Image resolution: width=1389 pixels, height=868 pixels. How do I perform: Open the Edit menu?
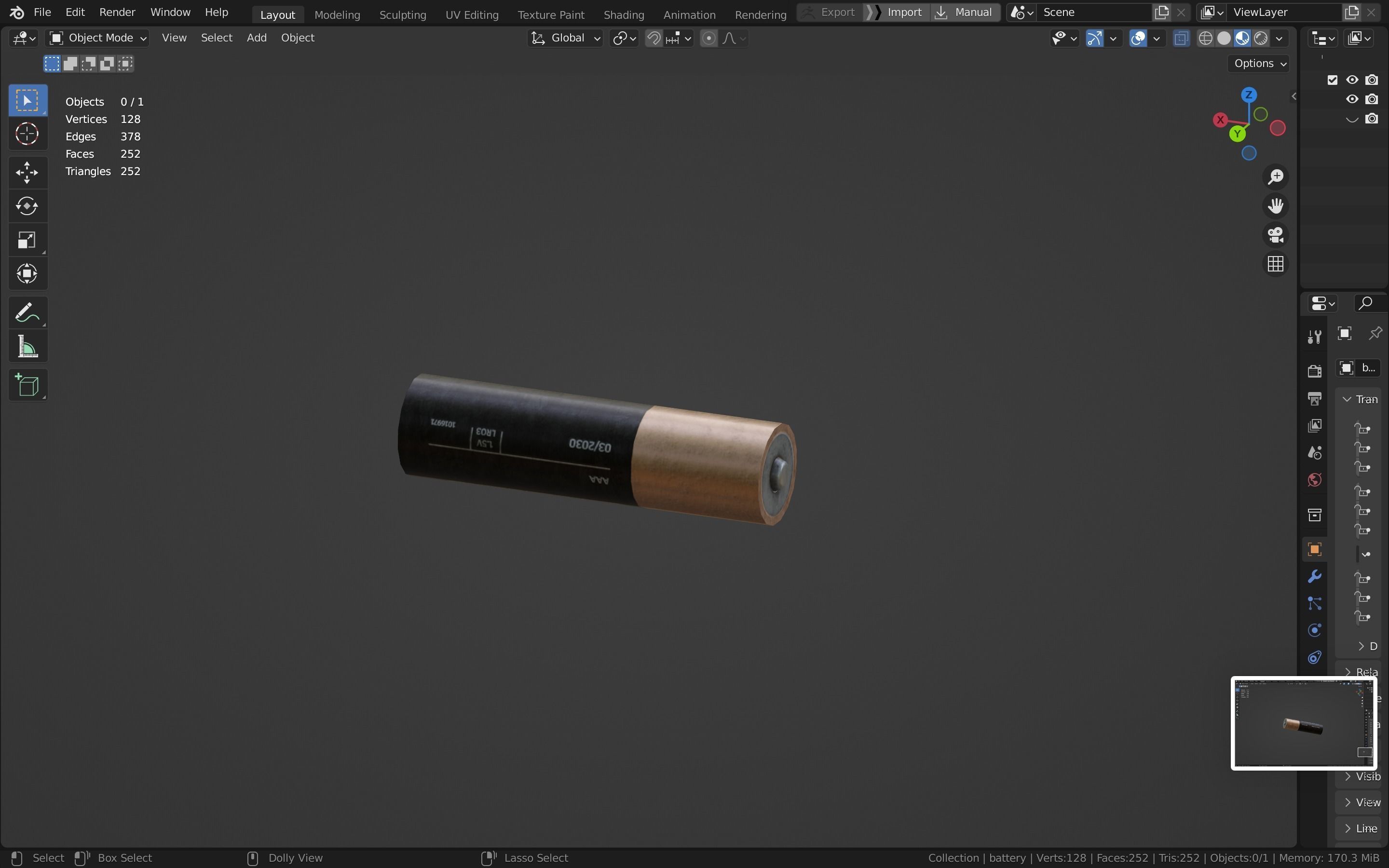(75, 12)
